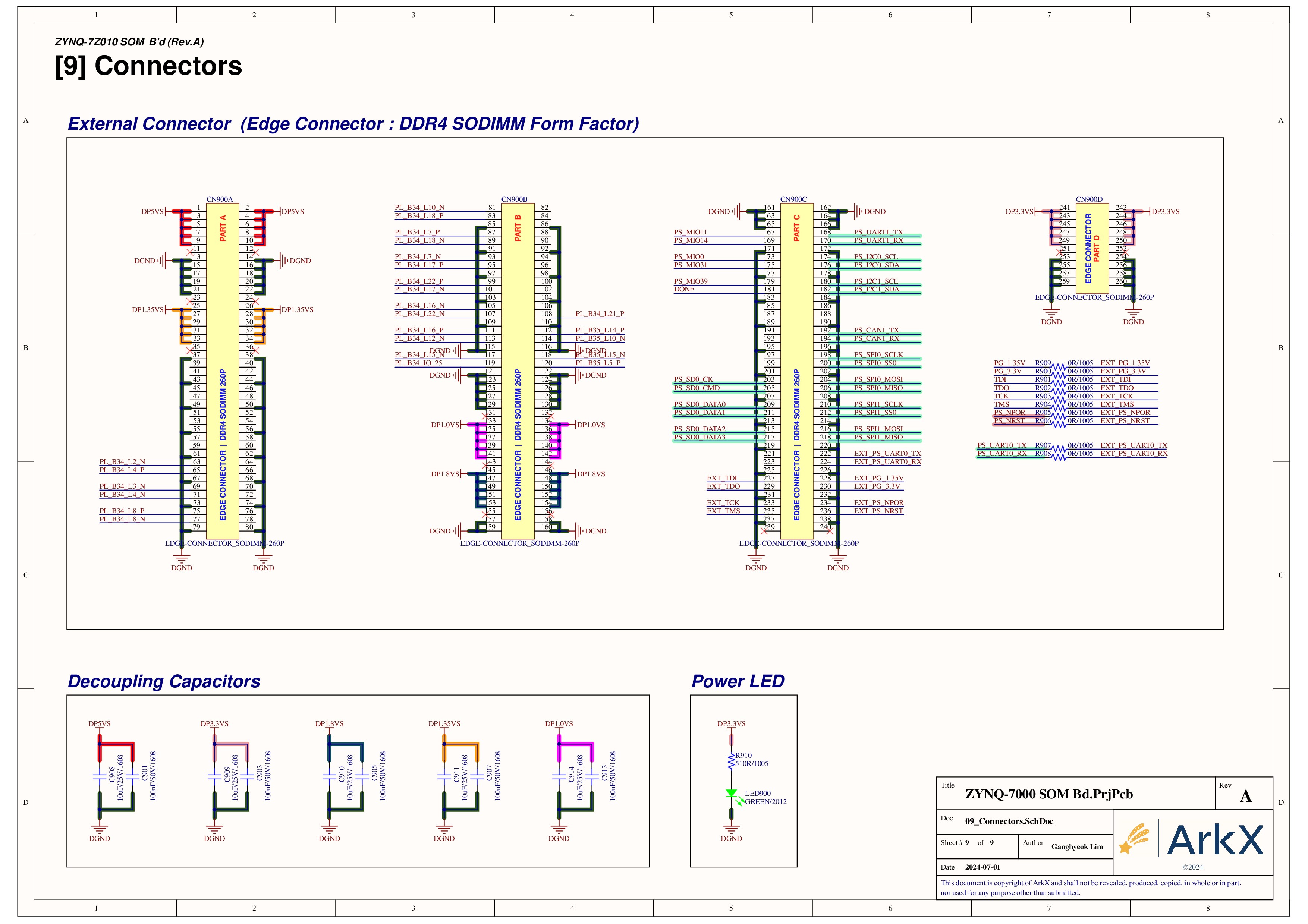This screenshot has width=1308, height=924.
Task: Click the R909 resistor symbol
Action: coord(1059,367)
